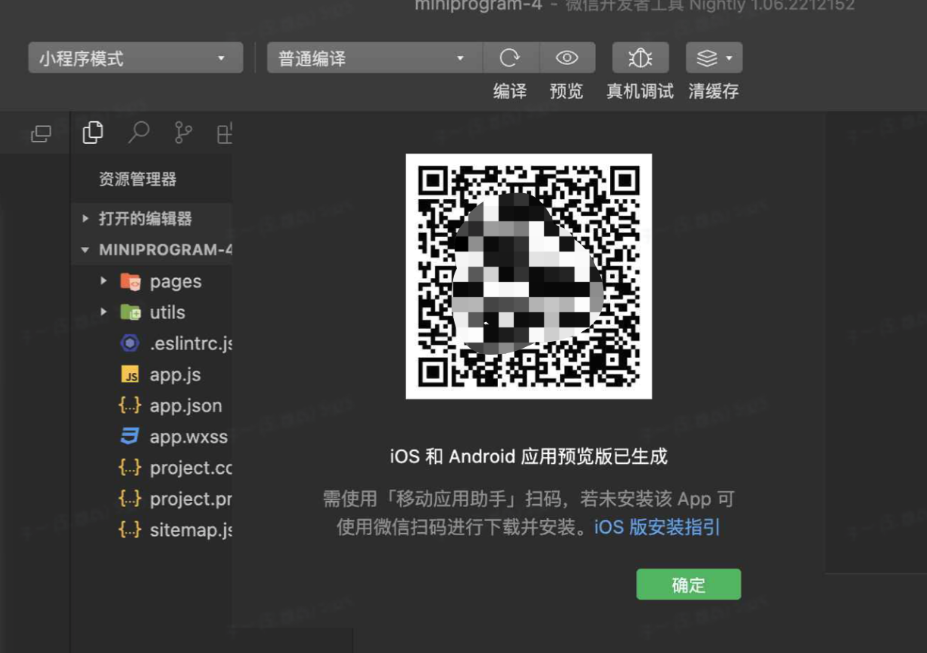Expand the utils folder
This screenshot has height=653, width=927.
(167, 312)
